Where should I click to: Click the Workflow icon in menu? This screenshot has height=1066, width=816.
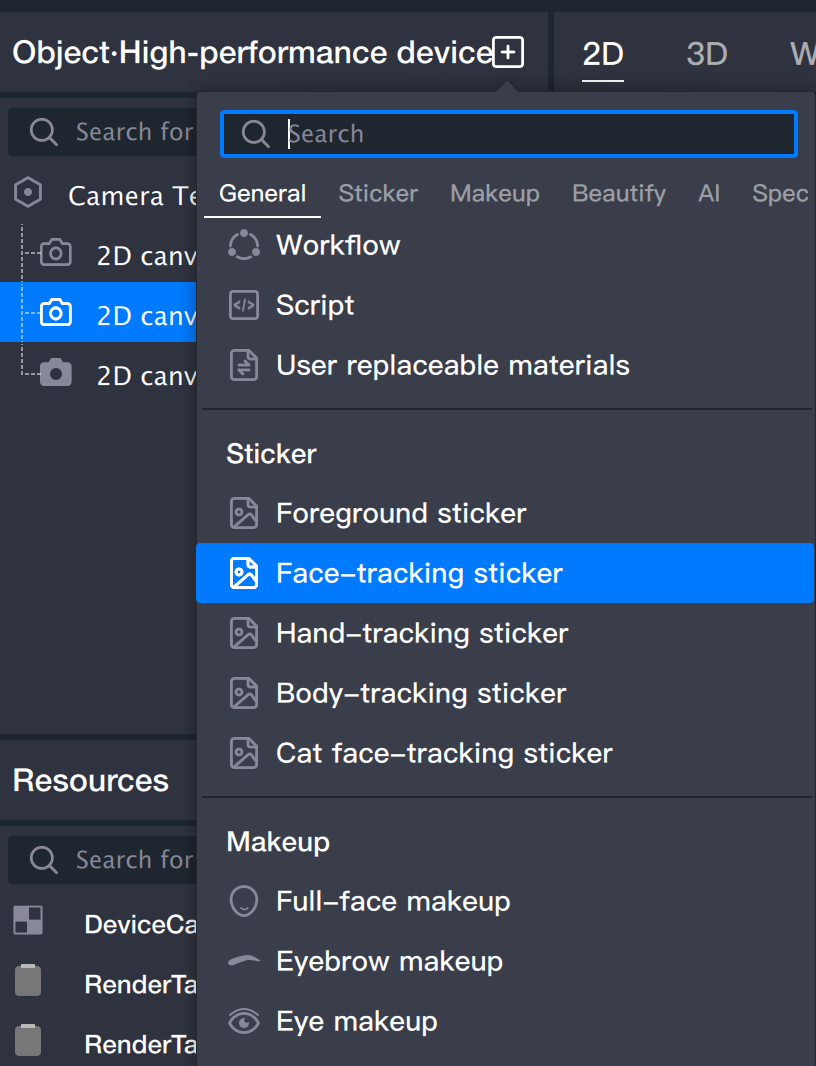coord(244,245)
